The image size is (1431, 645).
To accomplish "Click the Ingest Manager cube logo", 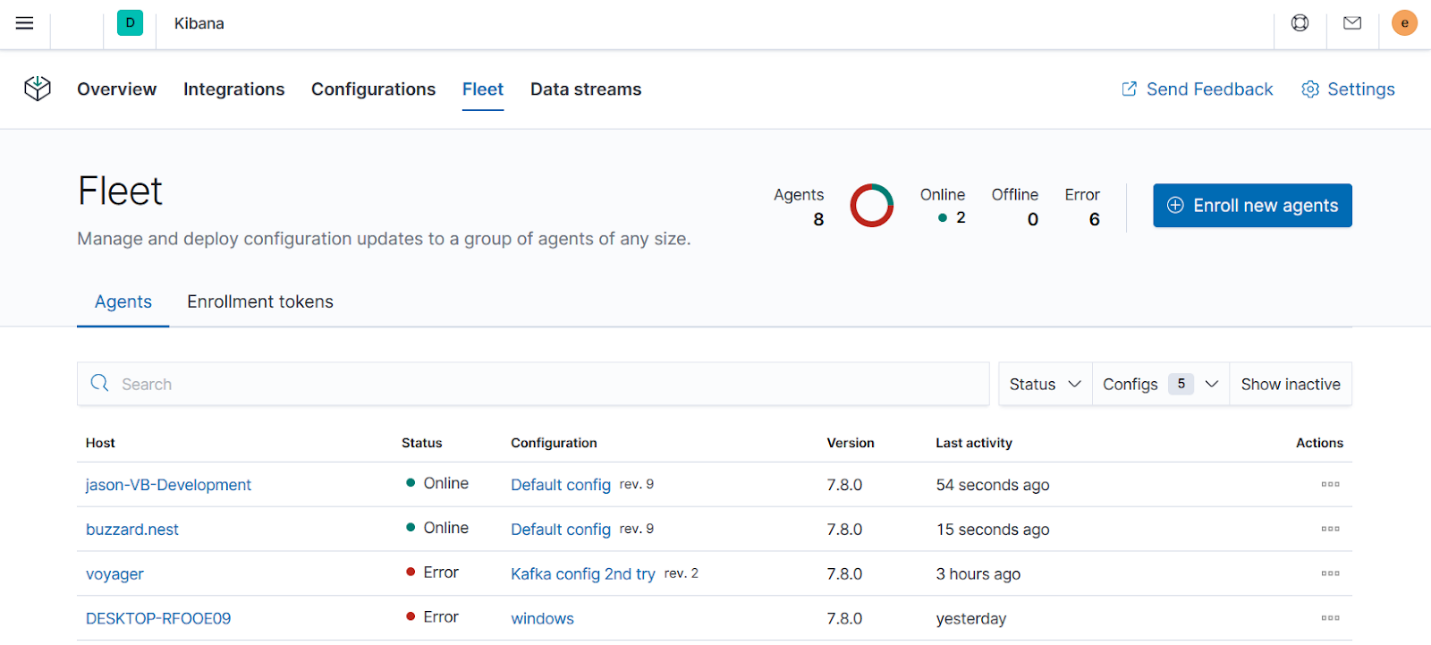I will coord(37,89).
